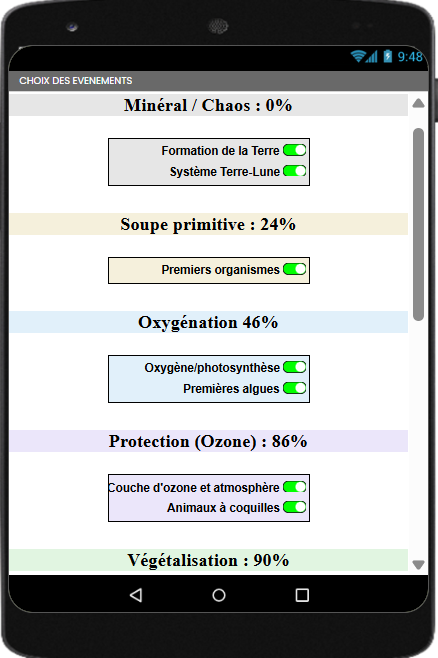Image resolution: width=438 pixels, height=658 pixels.
Task: Click the scrollbar up arrow
Action: pos(418,104)
